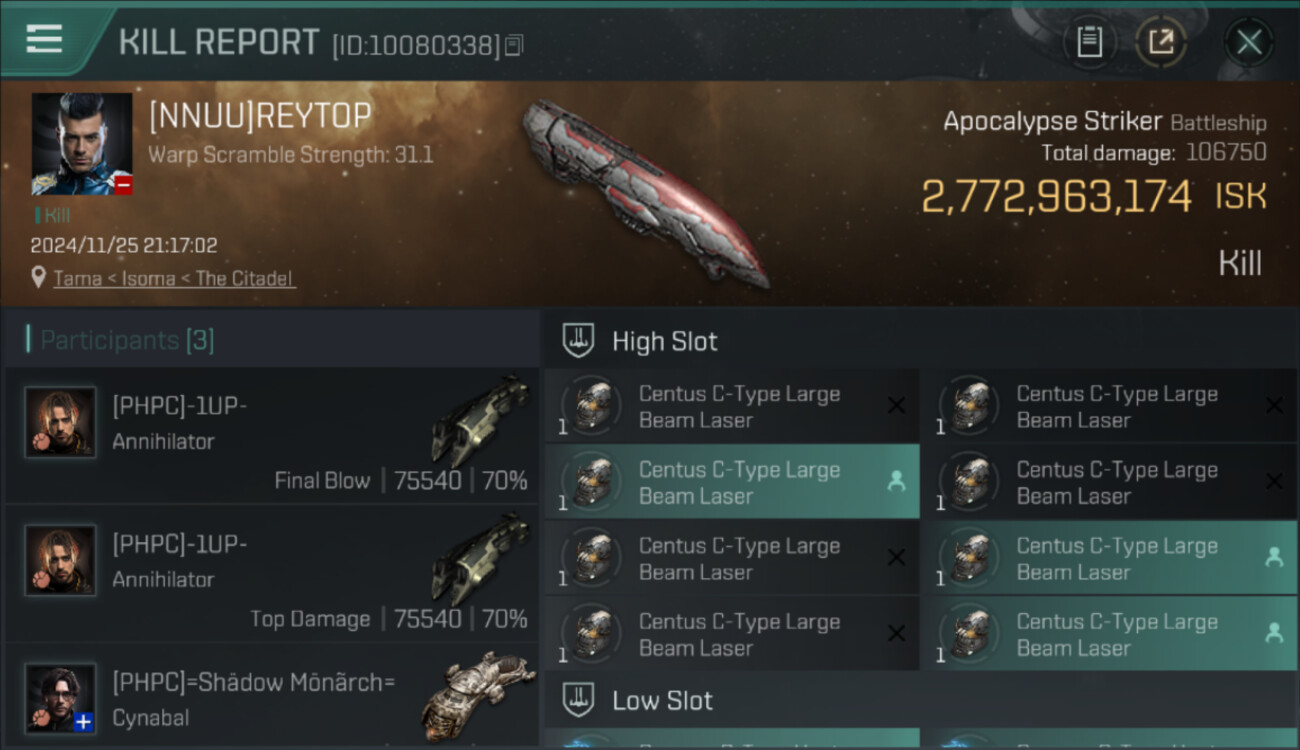Expand the Low Slot section header
The image size is (1300, 750).
pos(920,700)
